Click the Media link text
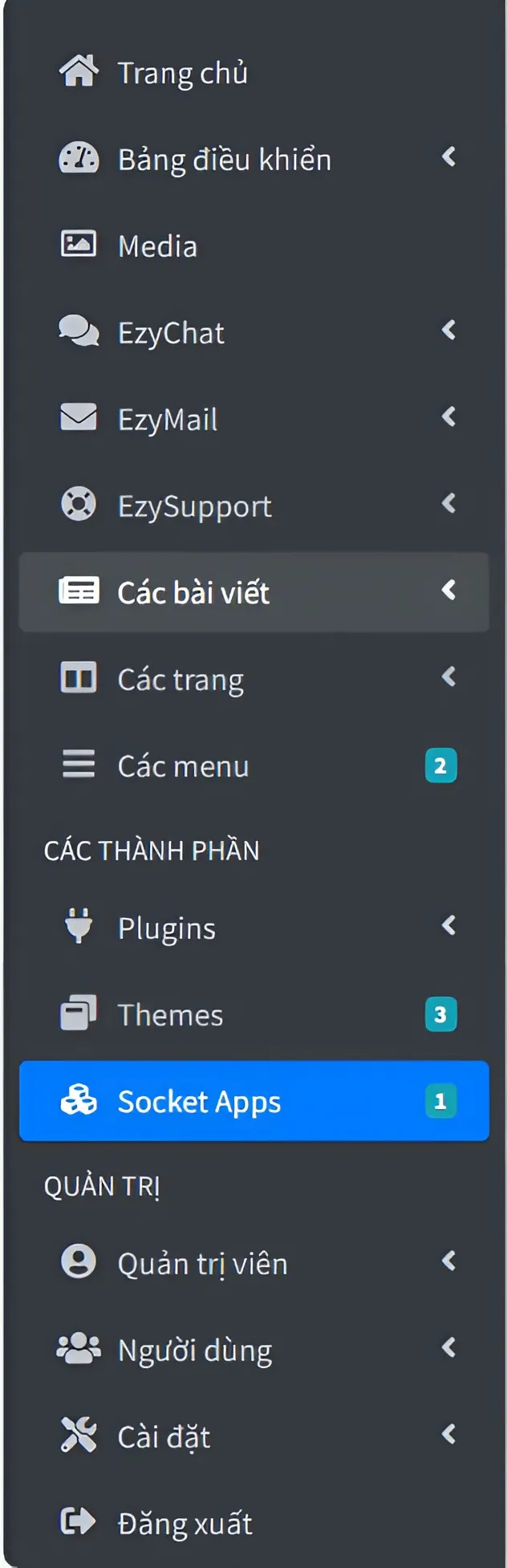 [157, 246]
